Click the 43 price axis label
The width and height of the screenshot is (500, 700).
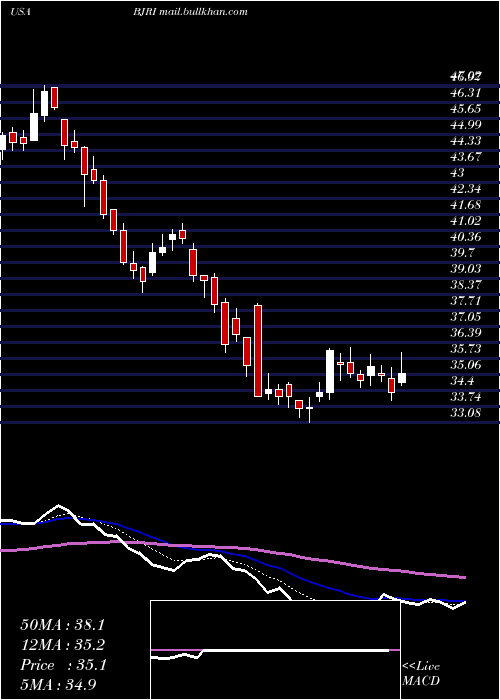(458, 173)
